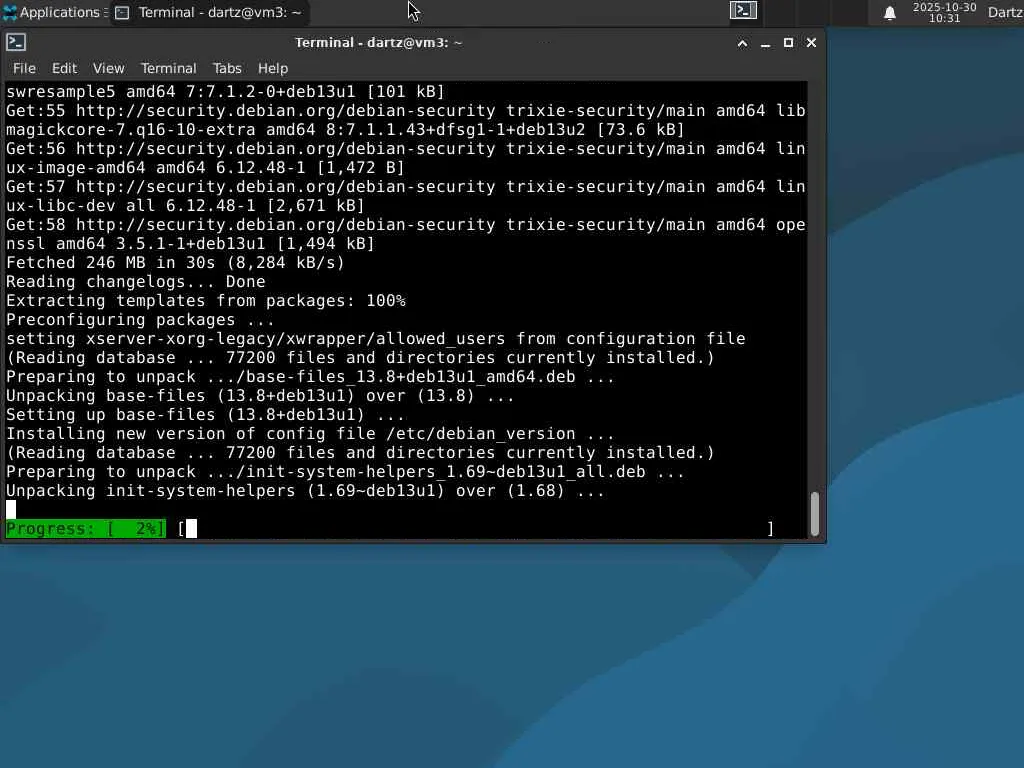Click the 'Unpacking init-system-helpers' line
Image resolution: width=1024 pixels, height=768 pixels.
pyautogui.click(x=306, y=490)
